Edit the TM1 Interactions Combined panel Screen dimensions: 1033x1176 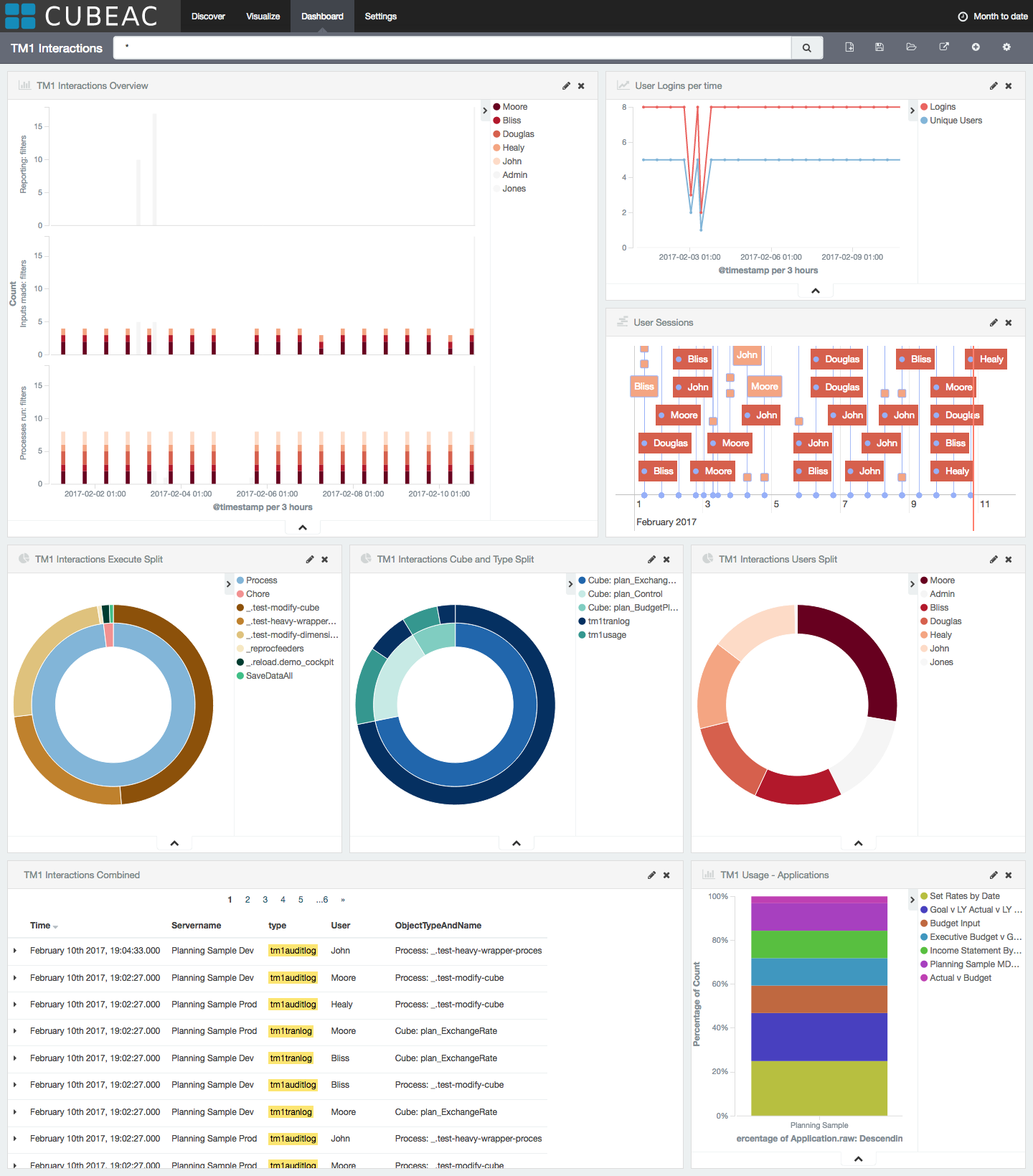[651, 875]
